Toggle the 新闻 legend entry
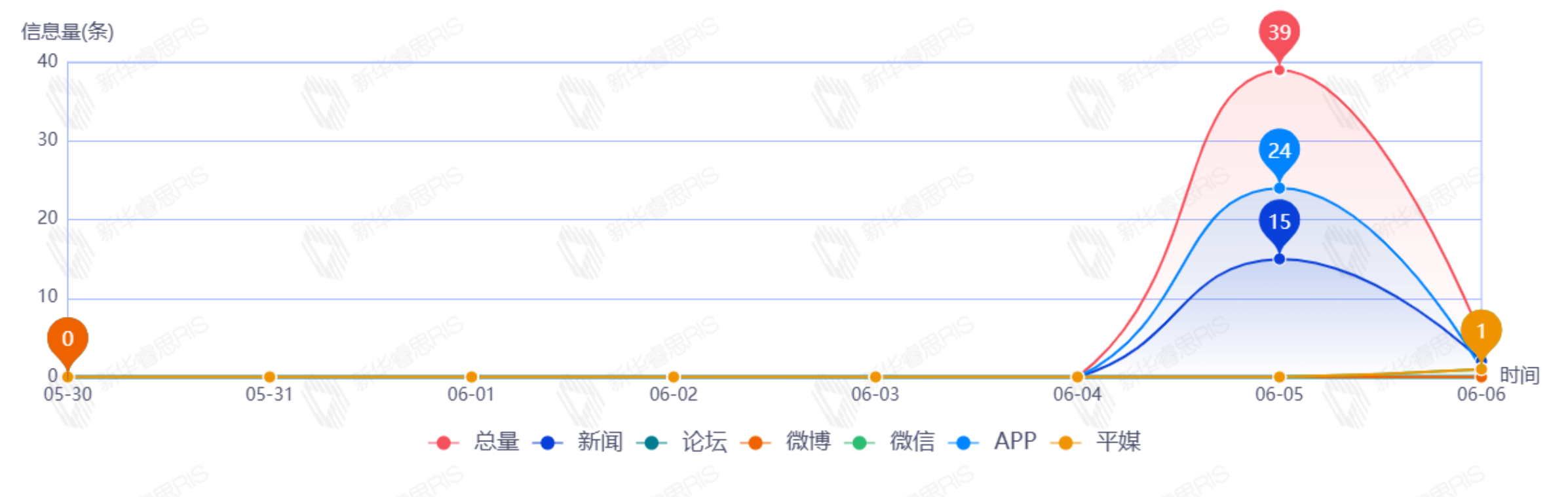This screenshot has height=497, width=1568. point(578,442)
